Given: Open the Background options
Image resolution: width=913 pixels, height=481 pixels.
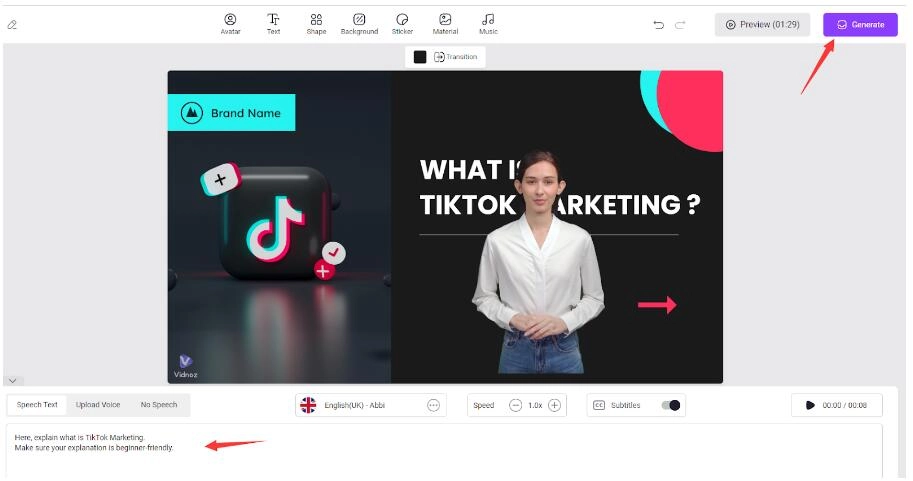Looking at the screenshot, I should pos(359,24).
